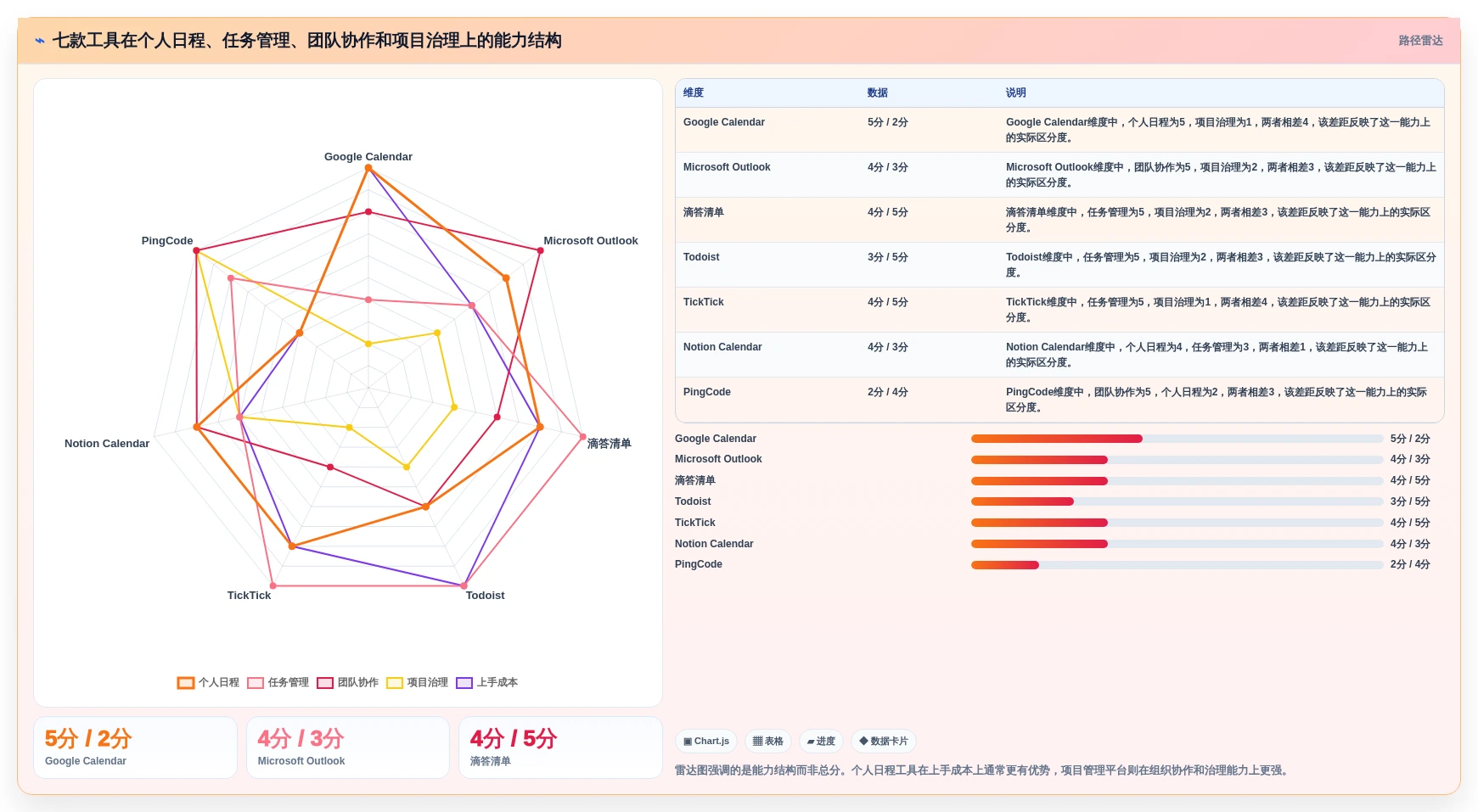Click the 3分 / 5分 value beside Todoist bar

coord(1410,501)
